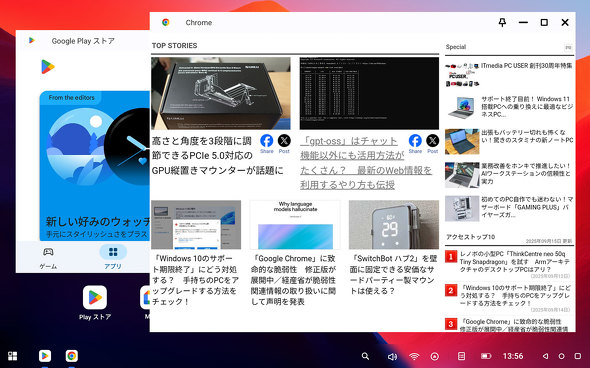This screenshot has height=368, width=590.
Task: Click the サポート終了目前！Windows 11 Special item text
Action: pyautogui.click(x=527, y=107)
